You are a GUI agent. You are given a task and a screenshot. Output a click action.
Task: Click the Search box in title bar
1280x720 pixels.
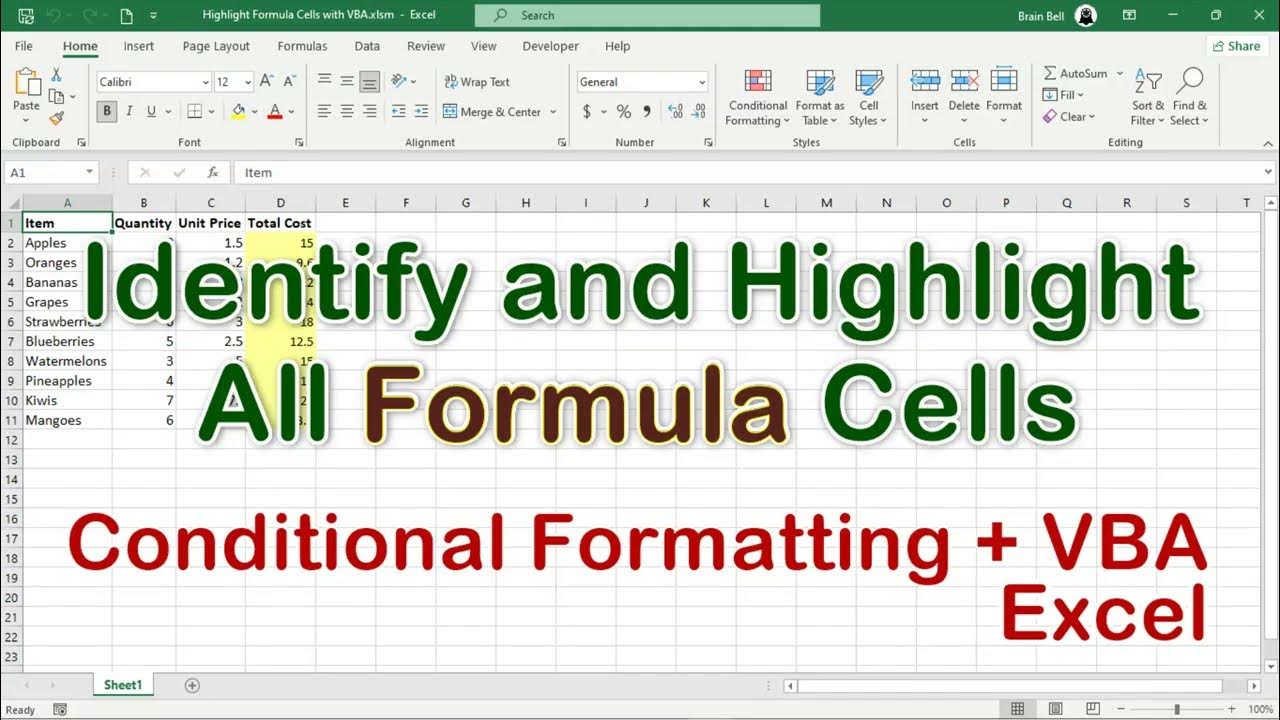click(x=647, y=15)
